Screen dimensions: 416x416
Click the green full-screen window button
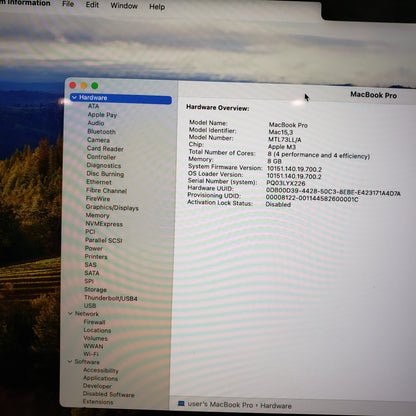coord(95,86)
